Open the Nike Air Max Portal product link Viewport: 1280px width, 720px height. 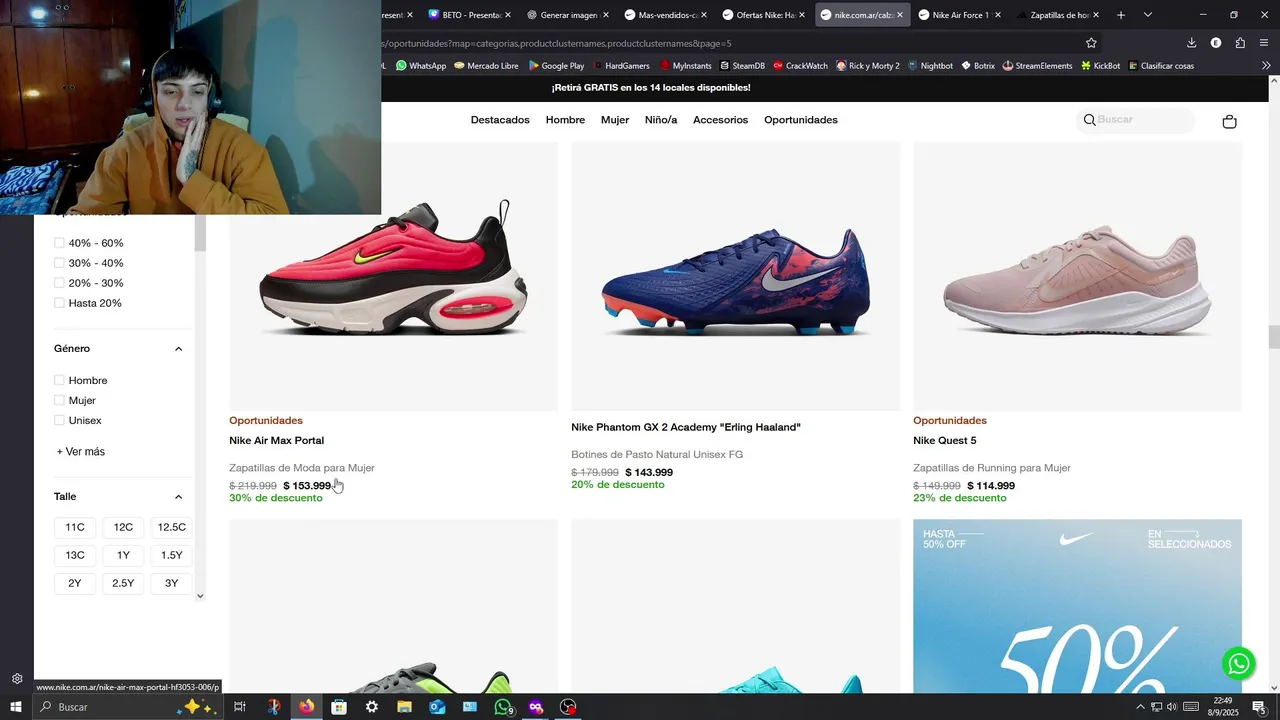coord(276,441)
